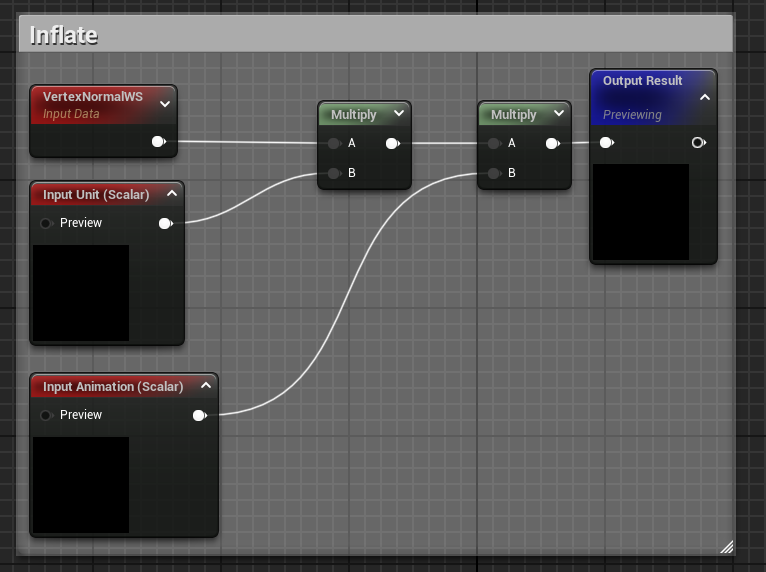Click the Input Unit (Scalar) output pin
The height and width of the screenshot is (572, 766).
click(x=166, y=223)
